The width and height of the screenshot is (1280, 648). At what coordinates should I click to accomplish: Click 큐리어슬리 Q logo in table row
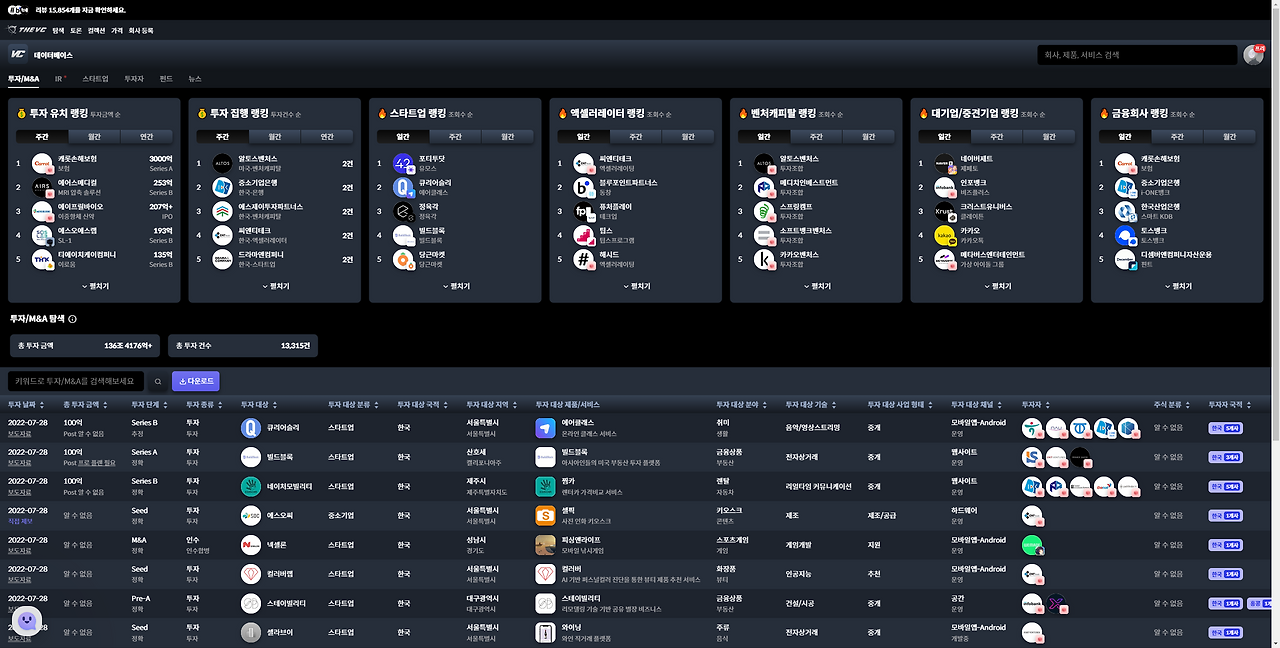(x=251, y=428)
